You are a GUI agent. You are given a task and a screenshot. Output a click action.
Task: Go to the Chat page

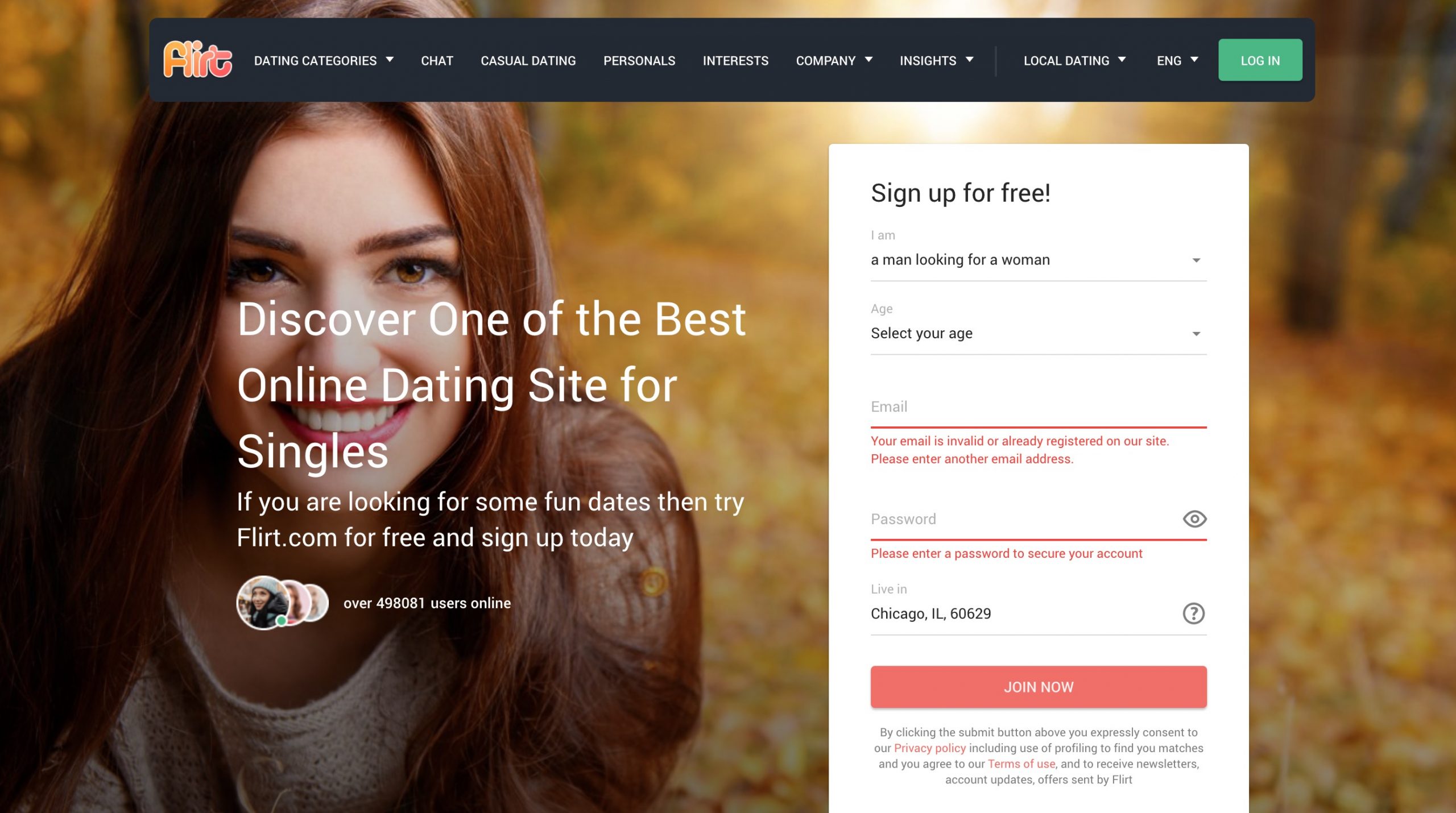[x=437, y=60]
